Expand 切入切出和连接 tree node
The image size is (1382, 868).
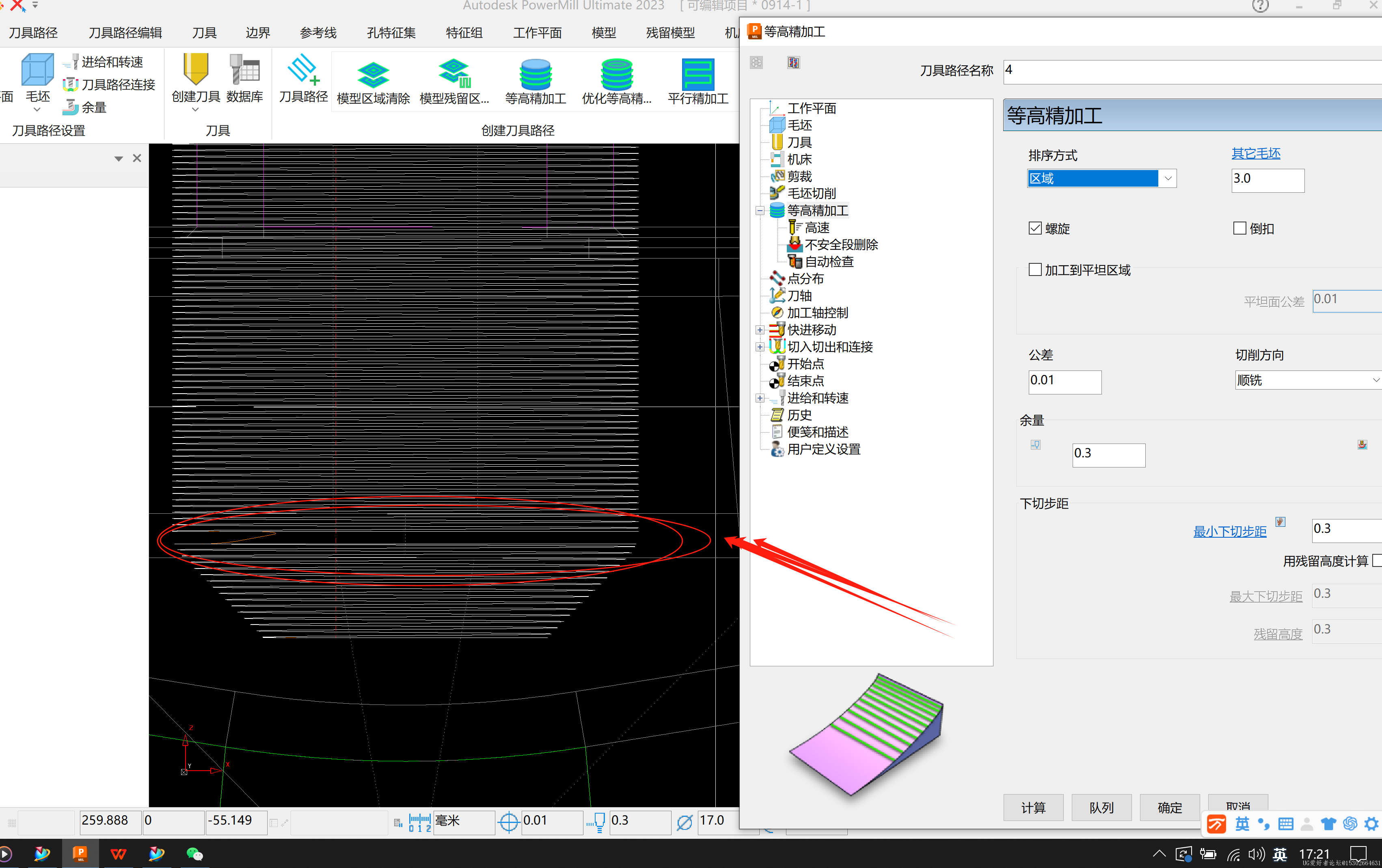tap(759, 347)
